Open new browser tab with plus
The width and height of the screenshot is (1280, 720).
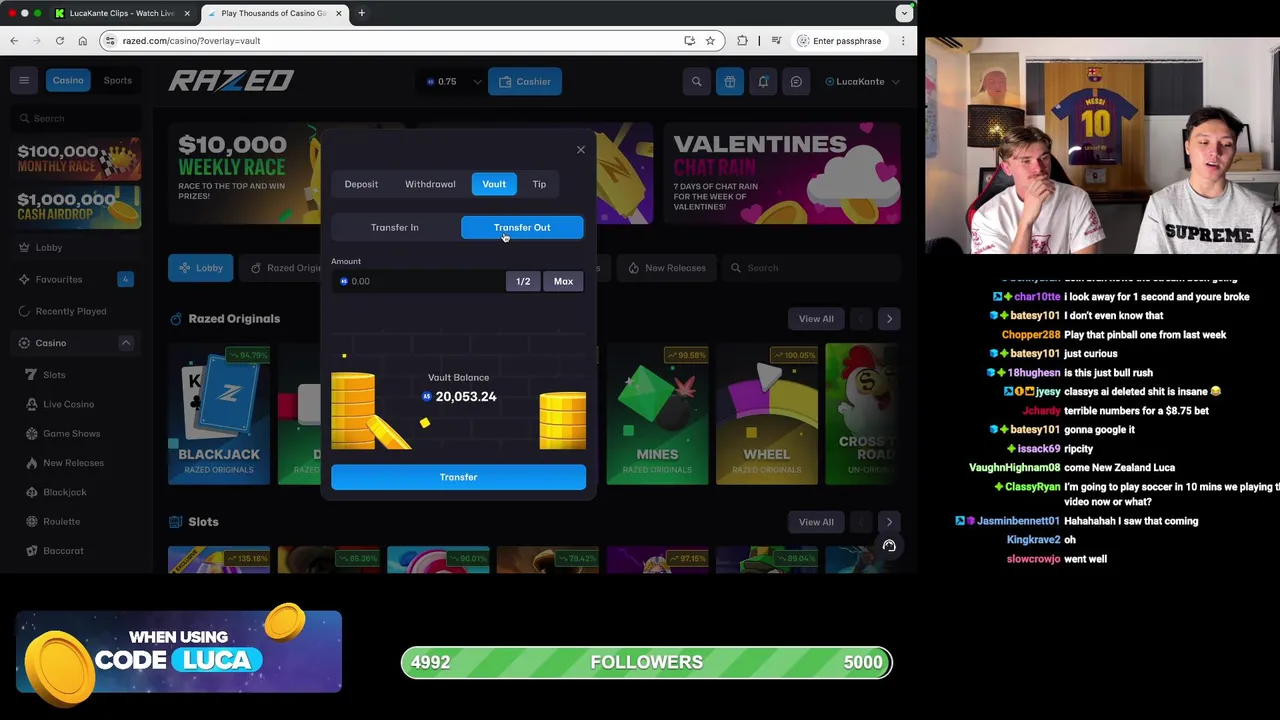click(x=362, y=13)
